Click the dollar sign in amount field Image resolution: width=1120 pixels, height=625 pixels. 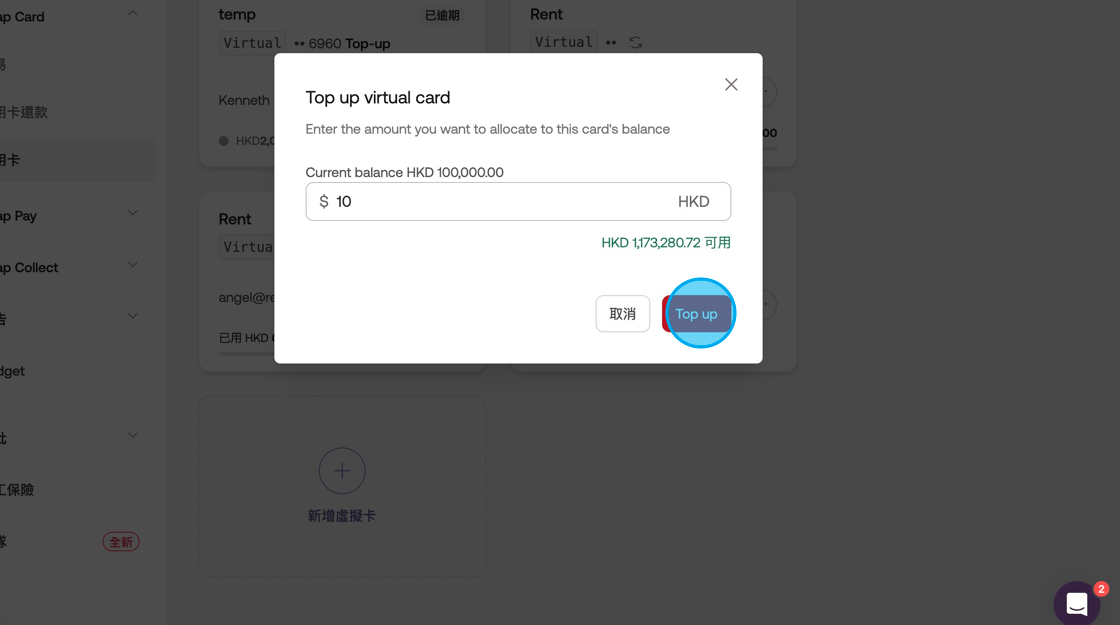point(324,202)
